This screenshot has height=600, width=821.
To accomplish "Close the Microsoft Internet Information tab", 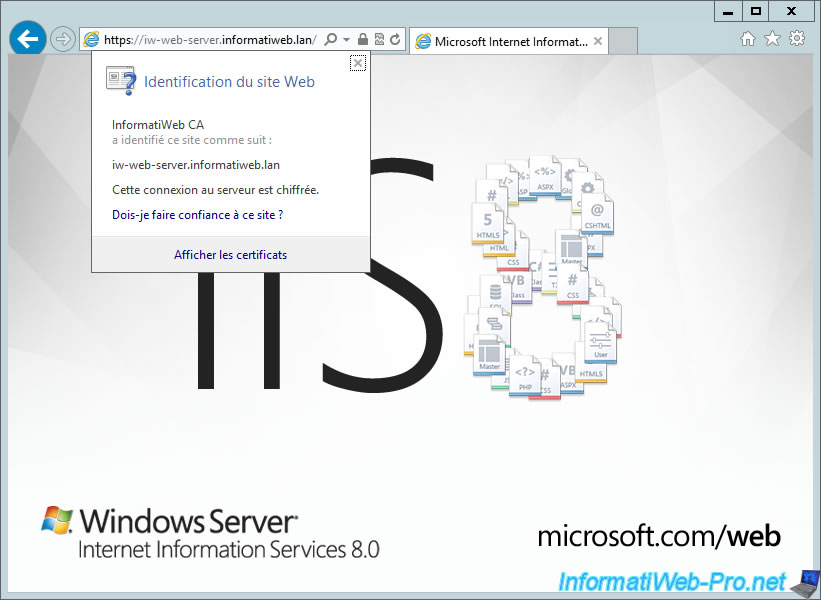I will [x=598, y=41].
